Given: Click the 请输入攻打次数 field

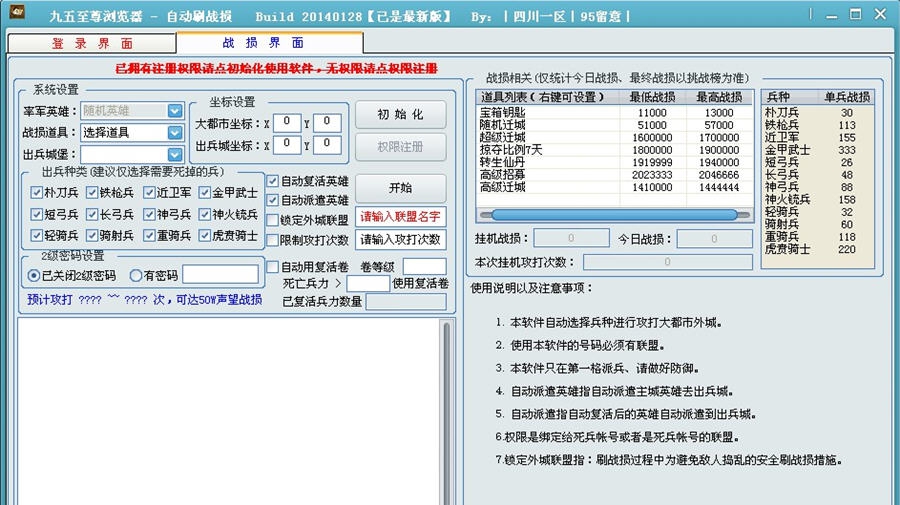Looking at the screenshot, I should (x=401, y=240).
